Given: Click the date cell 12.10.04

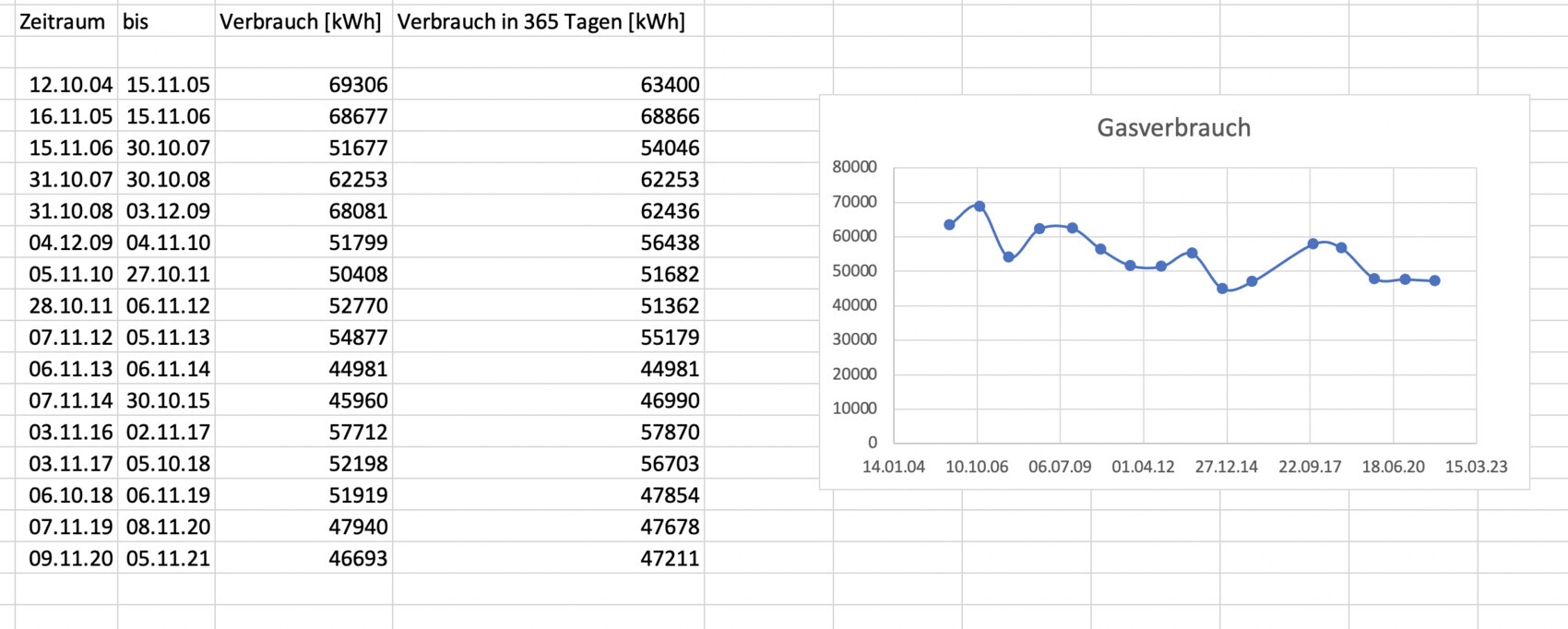Looking at the screenshot, I should coord(70,85).
